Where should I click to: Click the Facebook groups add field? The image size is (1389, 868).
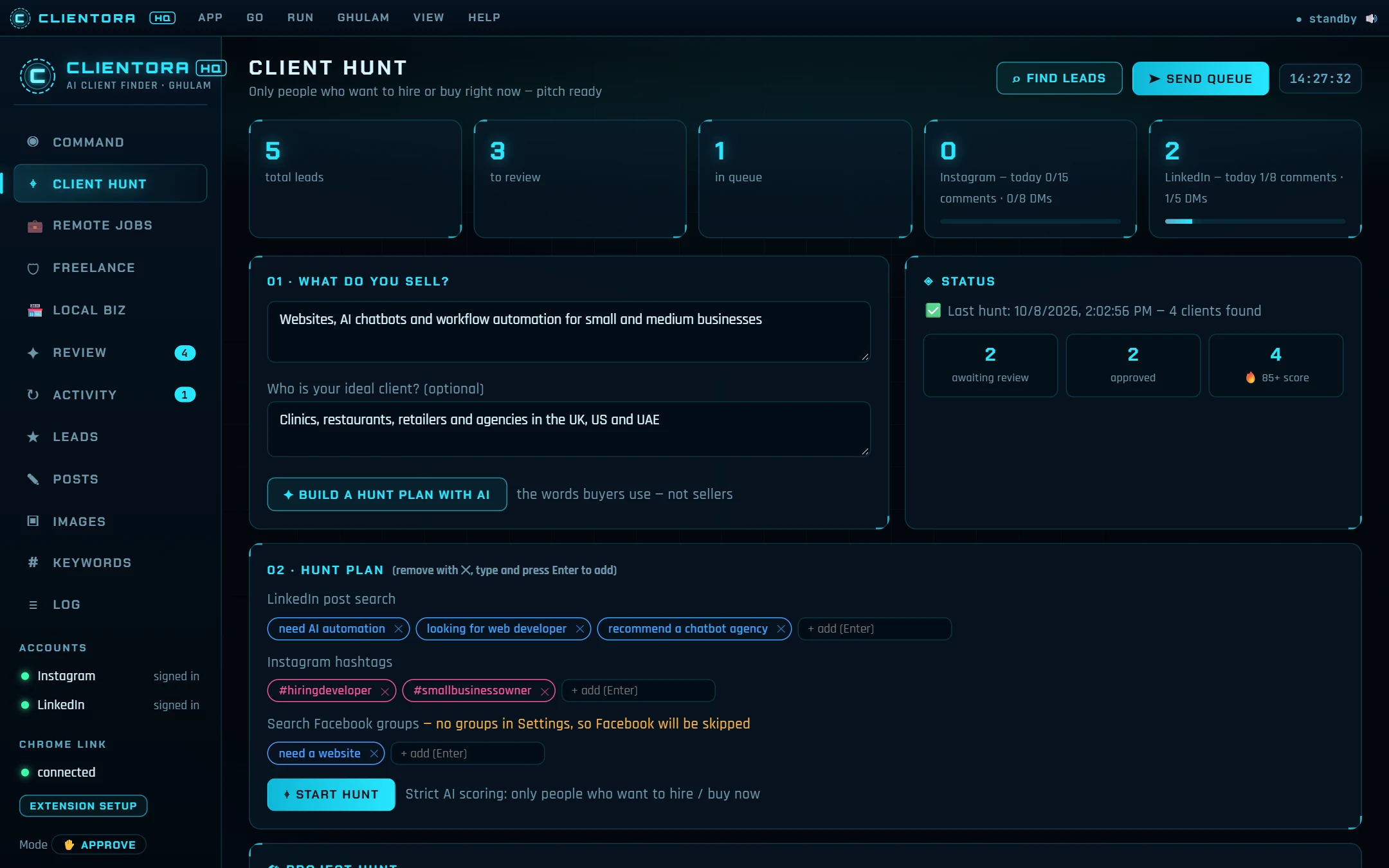[468, 754]
